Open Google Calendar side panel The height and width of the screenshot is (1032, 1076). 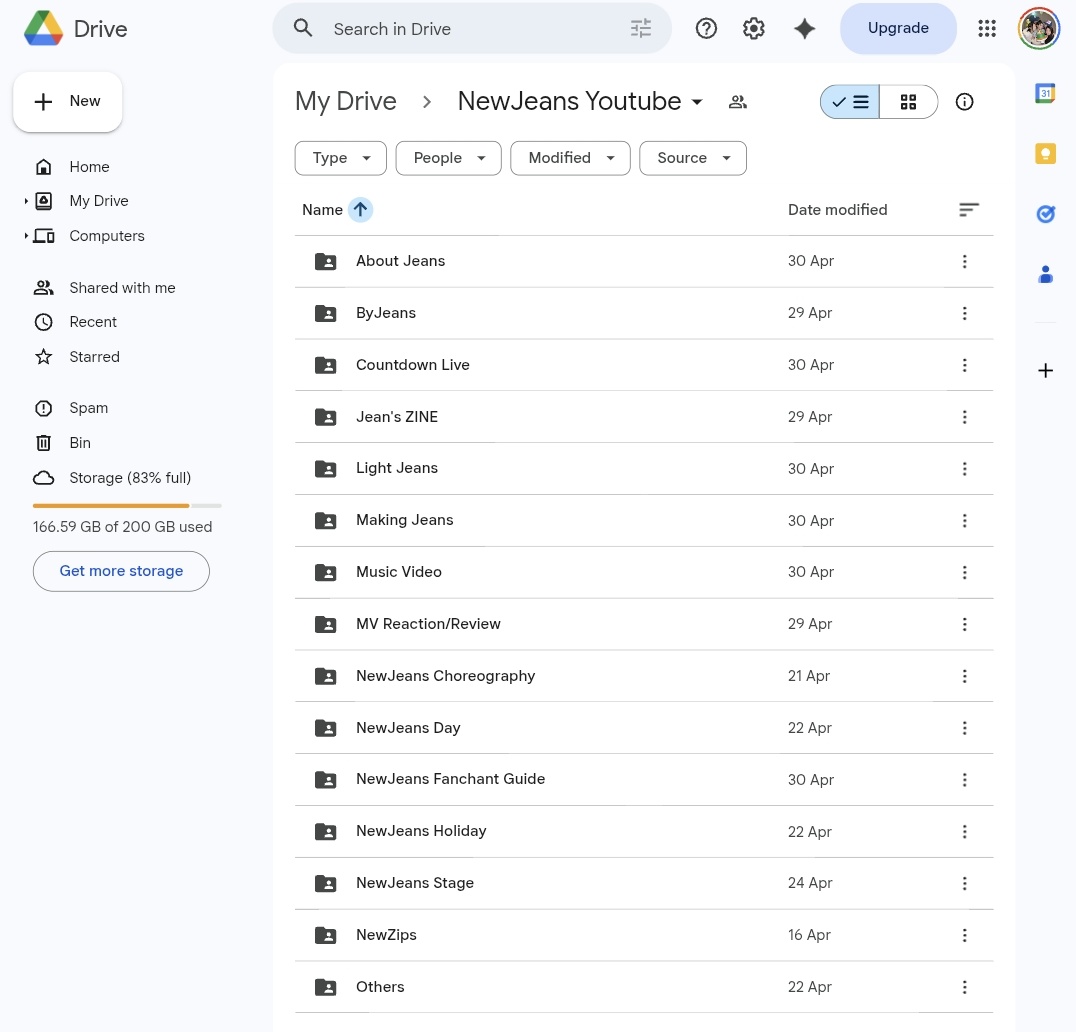click(1045, 92)
